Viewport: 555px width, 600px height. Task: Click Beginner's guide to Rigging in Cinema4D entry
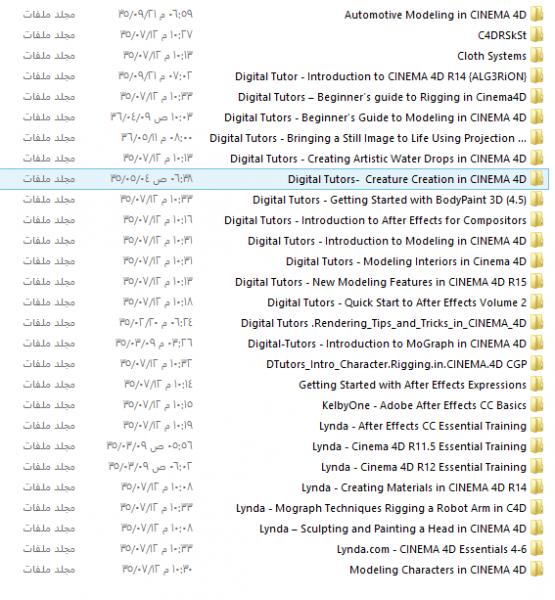[x=382, y=97]
